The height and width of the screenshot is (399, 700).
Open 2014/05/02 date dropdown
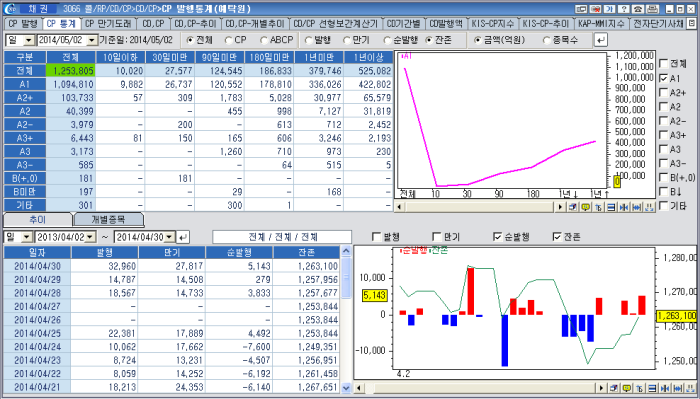[92, 40]
